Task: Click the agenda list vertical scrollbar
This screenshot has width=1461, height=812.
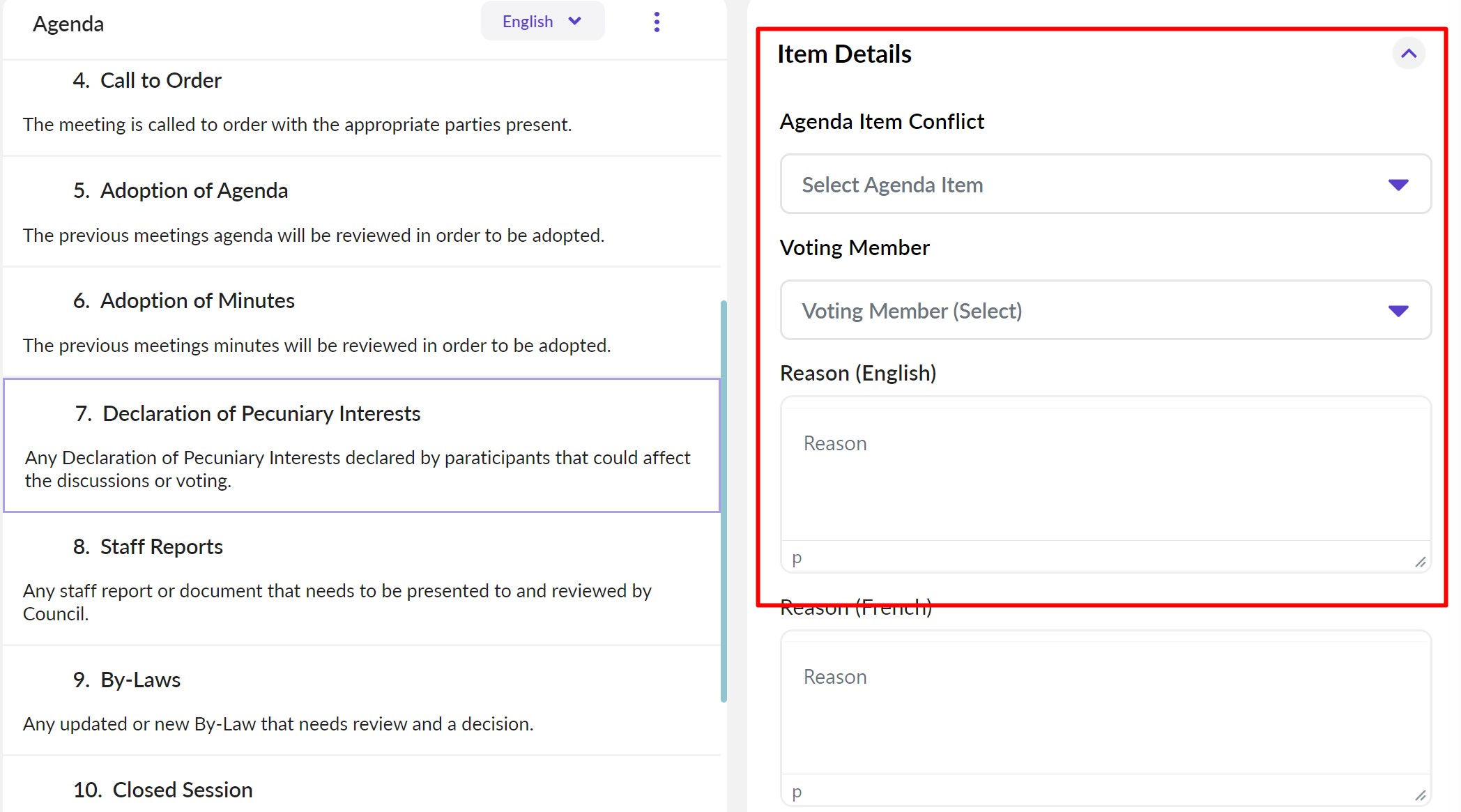Action: tap(724, 500)
